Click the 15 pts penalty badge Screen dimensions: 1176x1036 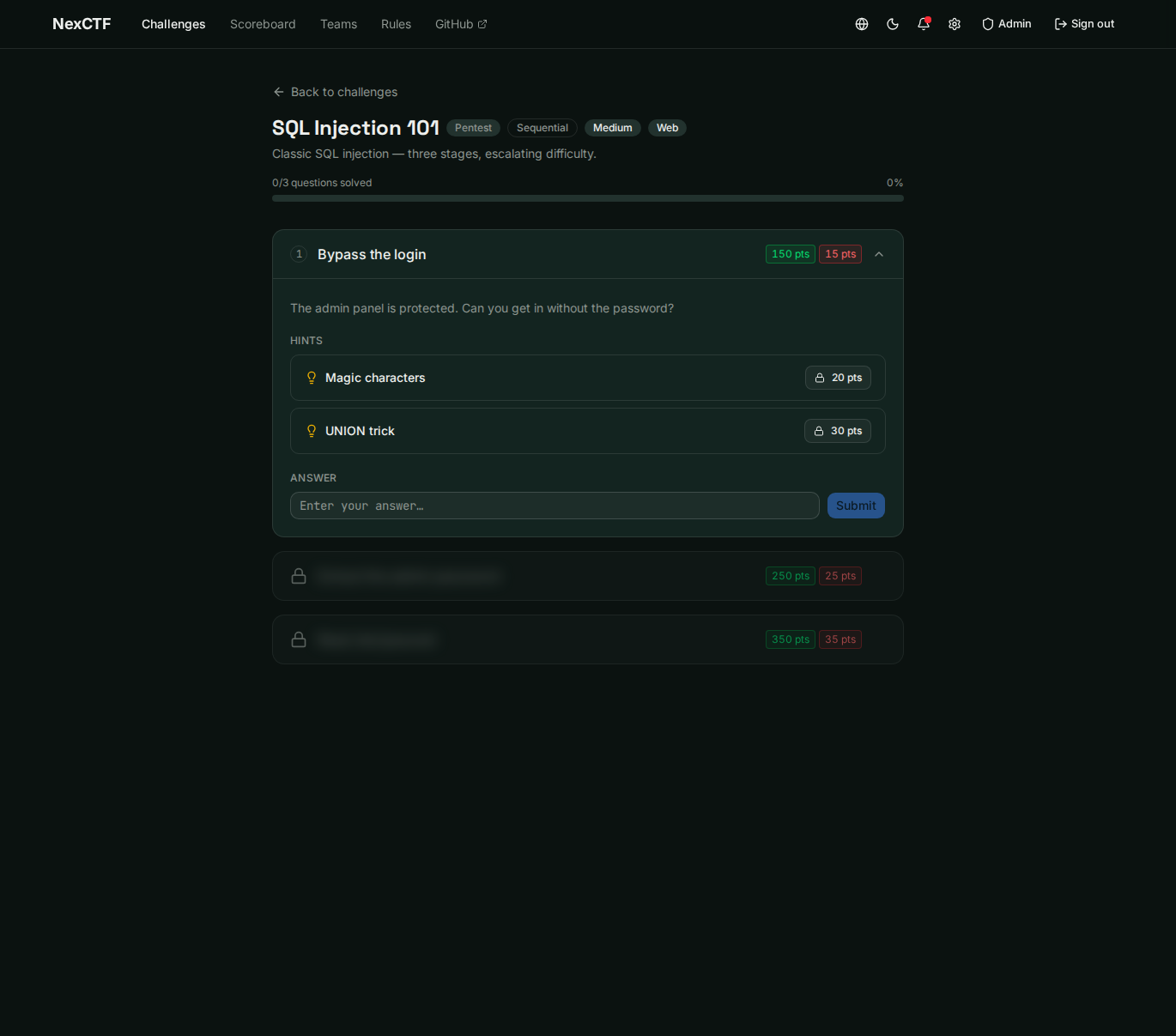pos(840,254)
